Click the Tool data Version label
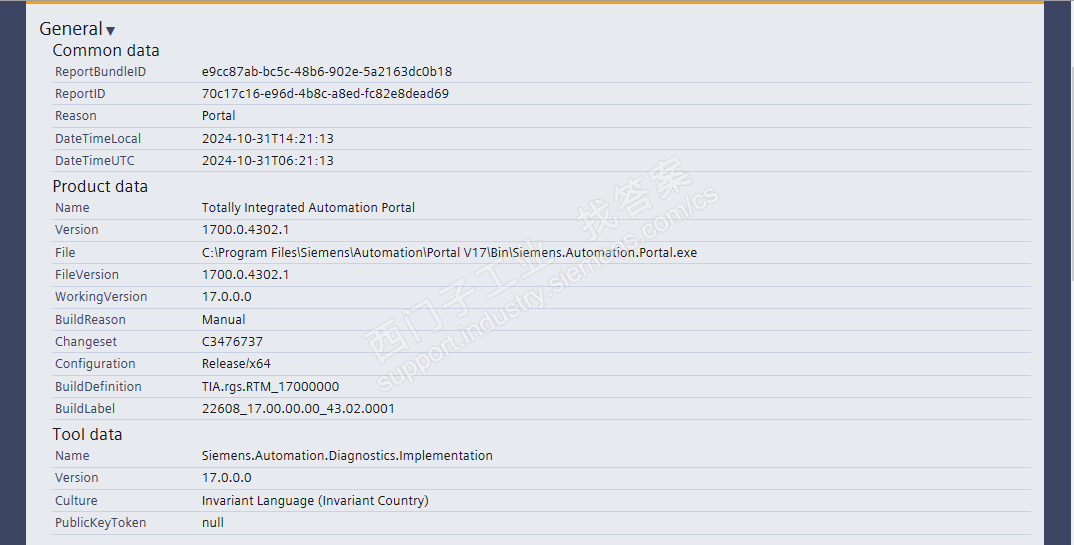1074x545 pixels. click(x=77, y=477)
